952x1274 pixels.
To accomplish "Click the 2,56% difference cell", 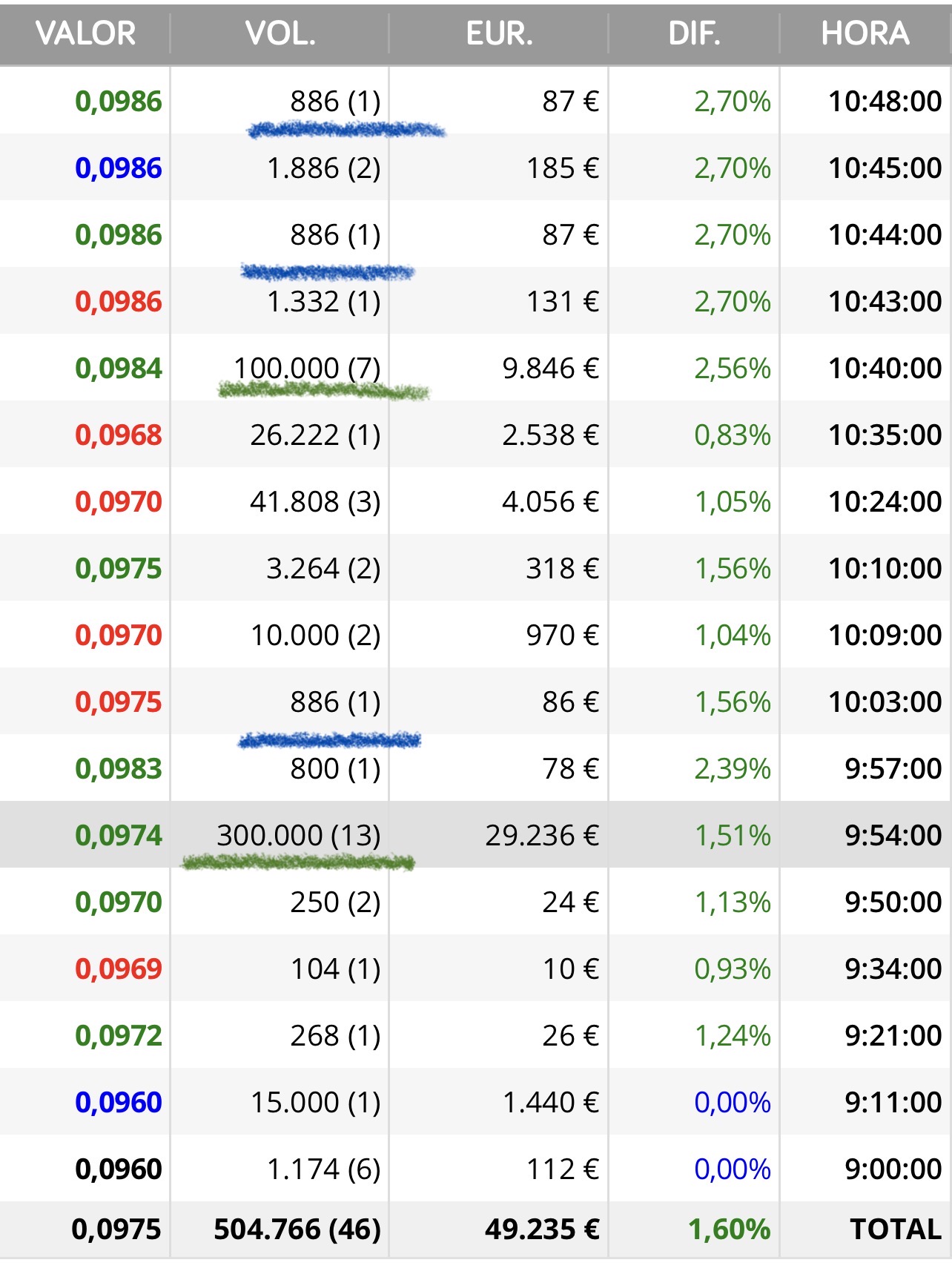I will tap(732, 368).
